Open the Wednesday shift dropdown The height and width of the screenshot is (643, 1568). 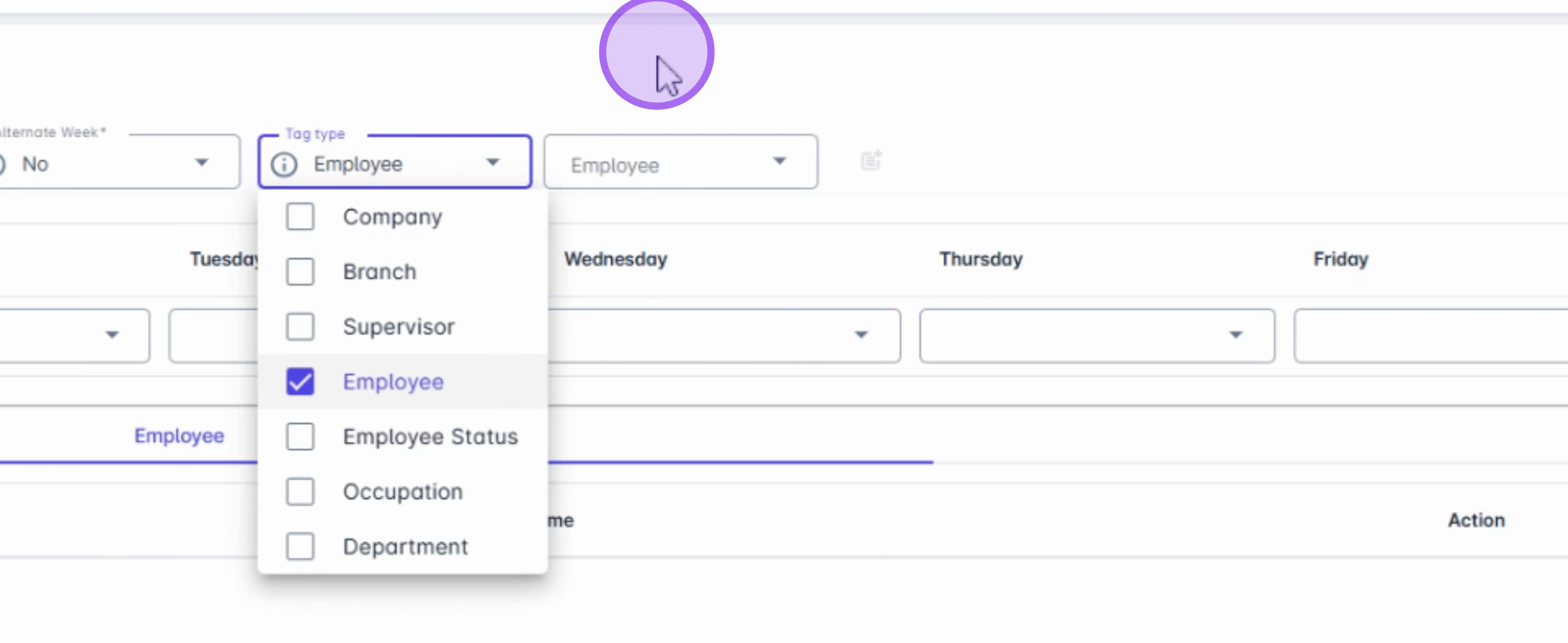[860, 335]
